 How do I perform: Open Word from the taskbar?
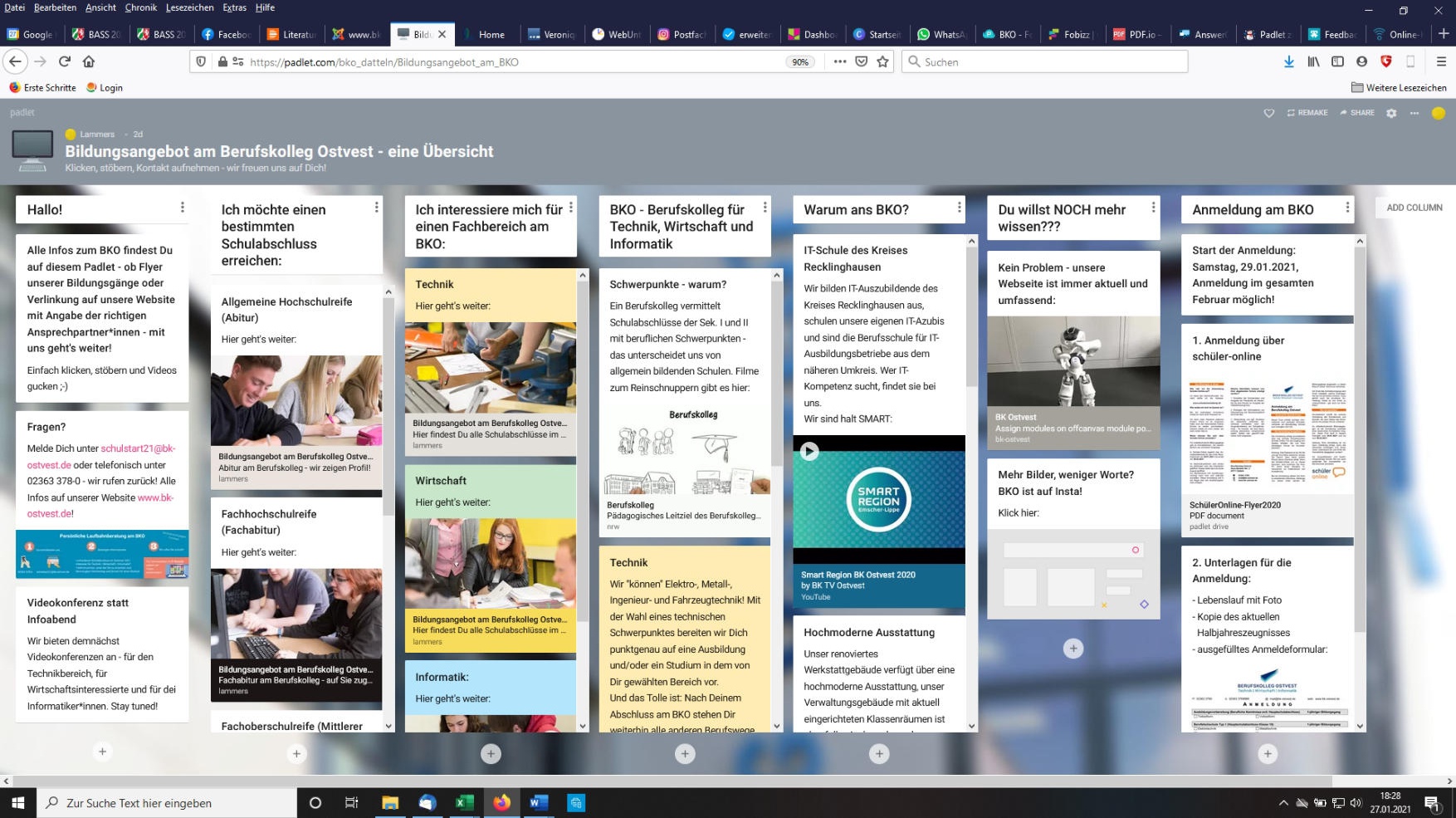(539, 802)
